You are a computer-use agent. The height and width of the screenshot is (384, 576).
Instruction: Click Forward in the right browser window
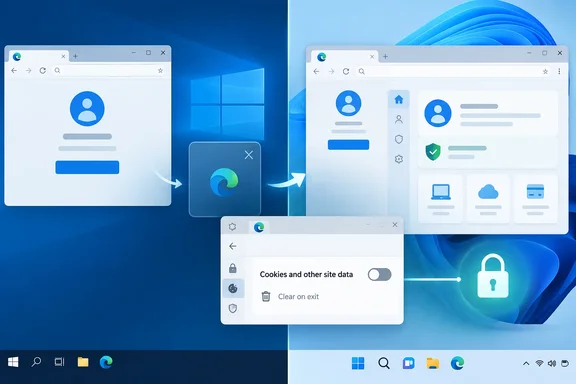[331, 71]
